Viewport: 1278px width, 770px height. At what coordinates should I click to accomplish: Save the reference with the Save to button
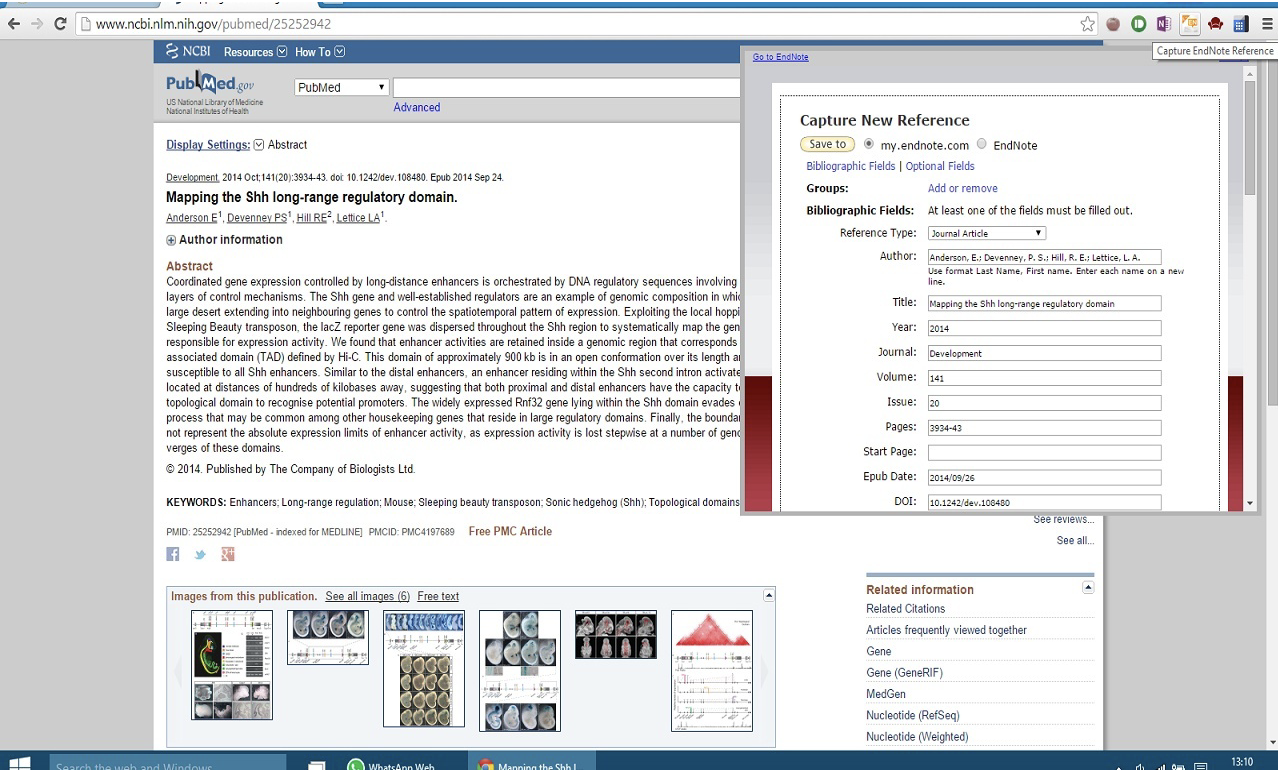click(x=827, y=144)
